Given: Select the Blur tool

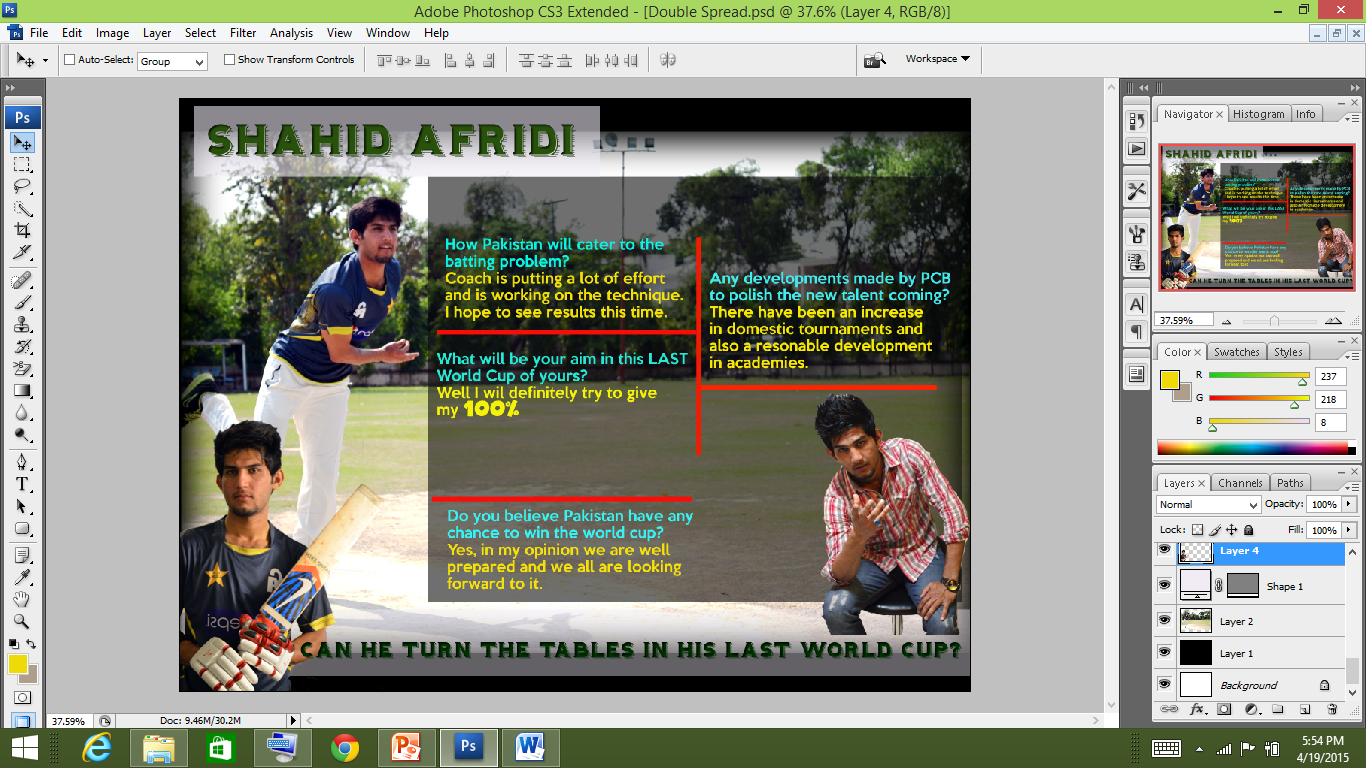Looking at the screenshot, I should click(22, 413).
